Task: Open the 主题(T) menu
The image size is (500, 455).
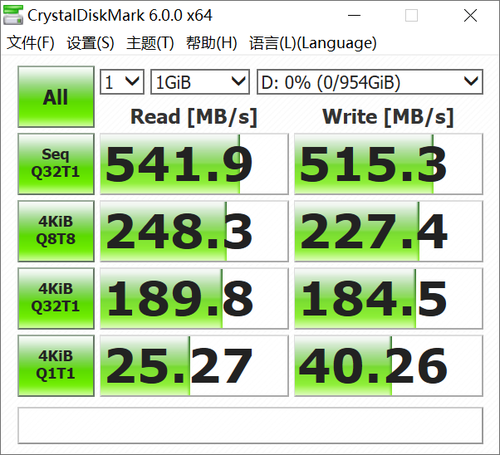Action: click(x=150, y=43)
